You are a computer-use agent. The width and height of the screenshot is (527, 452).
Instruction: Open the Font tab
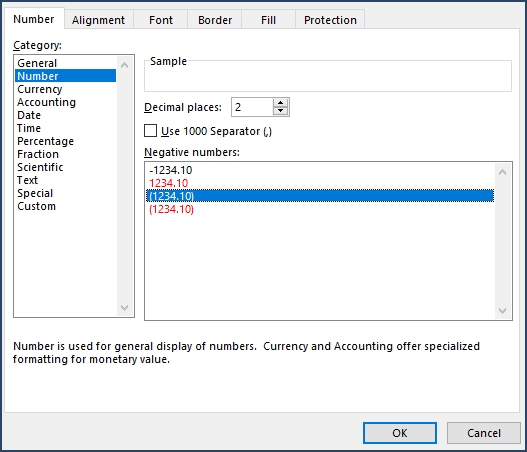click(161, 20)
